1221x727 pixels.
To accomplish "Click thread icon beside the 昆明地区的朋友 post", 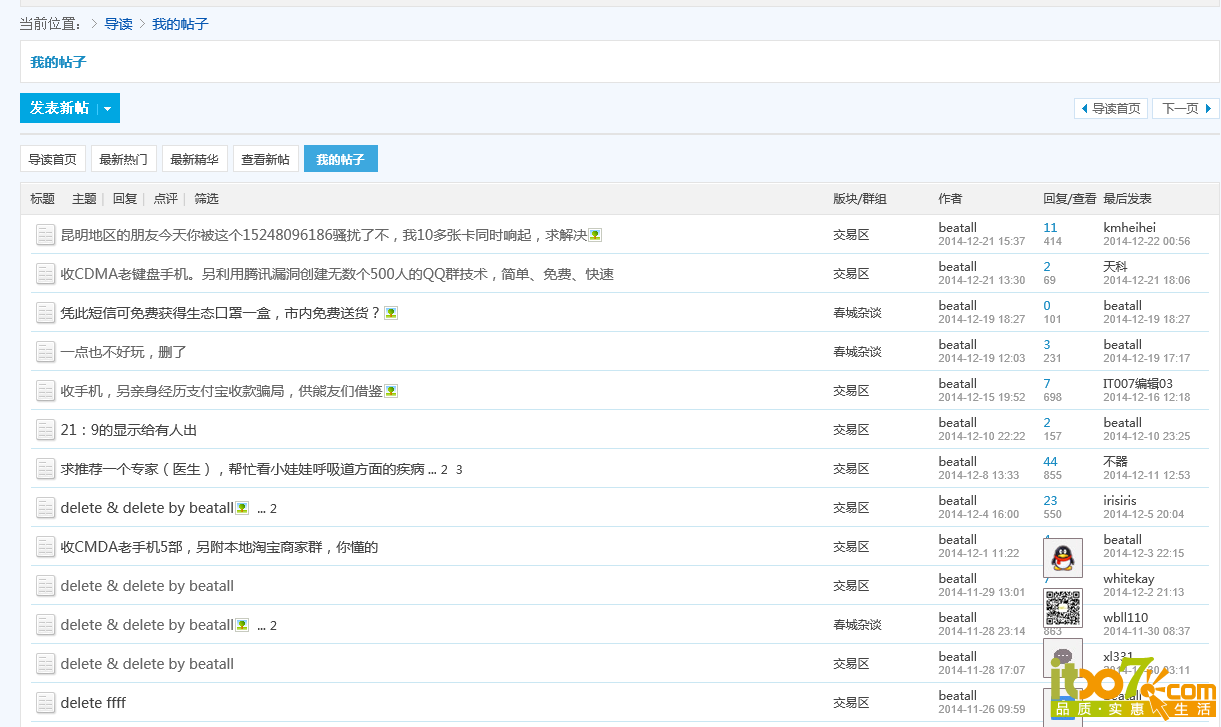I will 45,235.
